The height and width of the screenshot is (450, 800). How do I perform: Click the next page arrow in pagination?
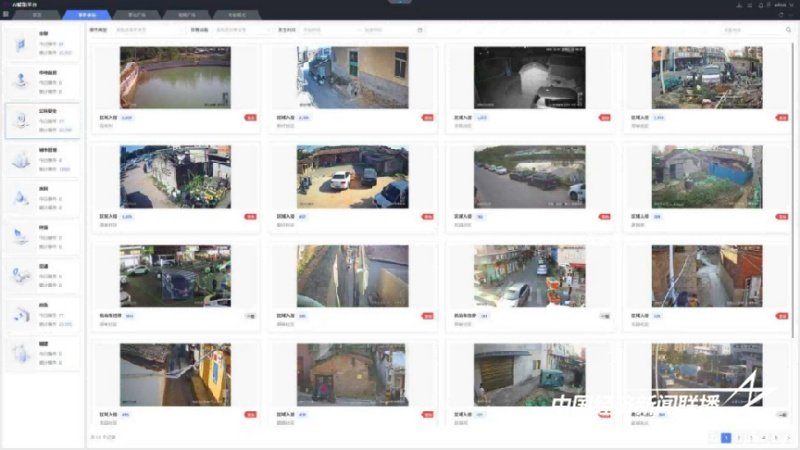788,438
